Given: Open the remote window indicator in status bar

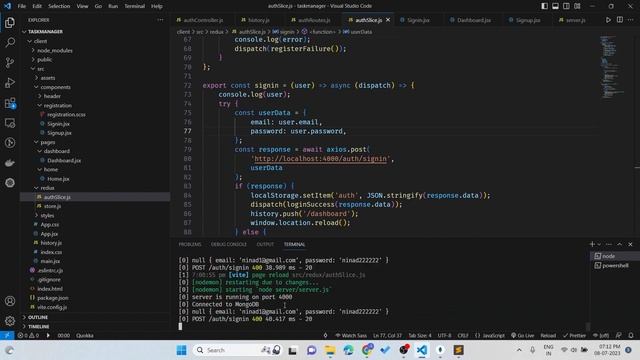Looking at the screenshot, I should (7, 336).
